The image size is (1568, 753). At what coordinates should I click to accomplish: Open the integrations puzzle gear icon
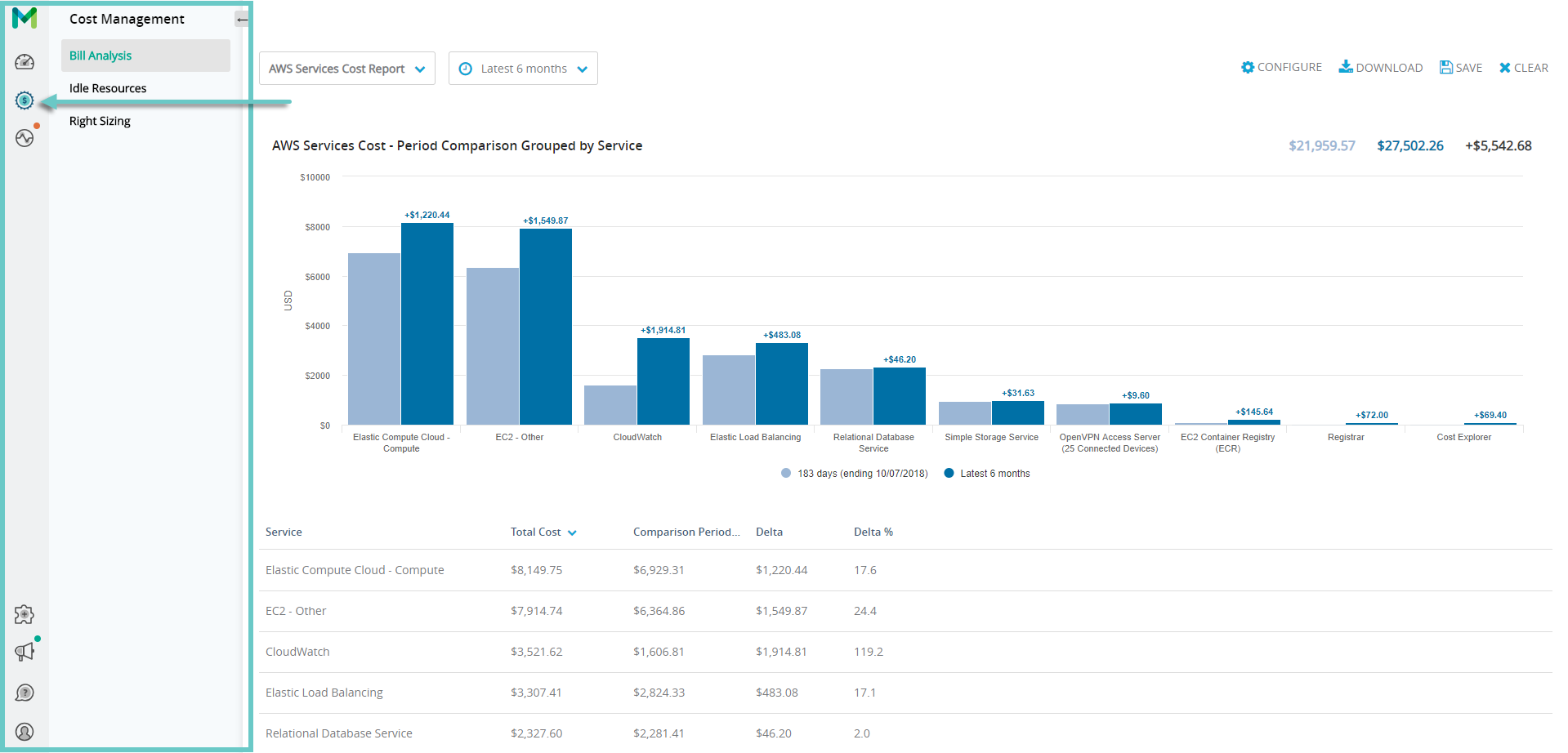[x=25, y=614]
